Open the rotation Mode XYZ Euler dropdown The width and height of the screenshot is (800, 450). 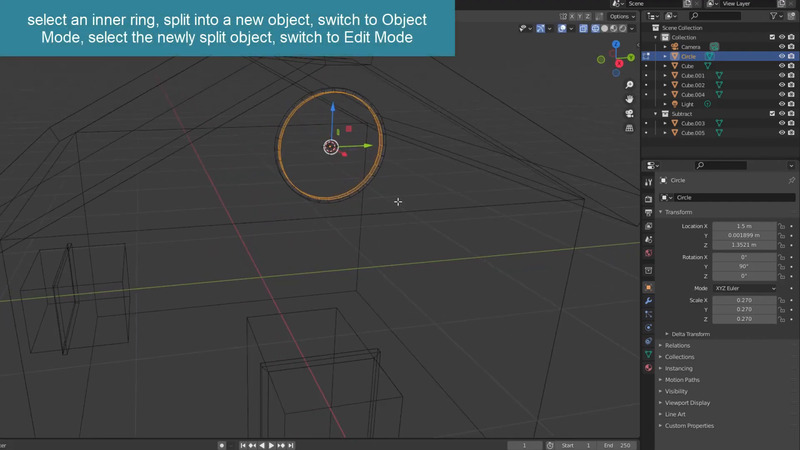[743, 288]
